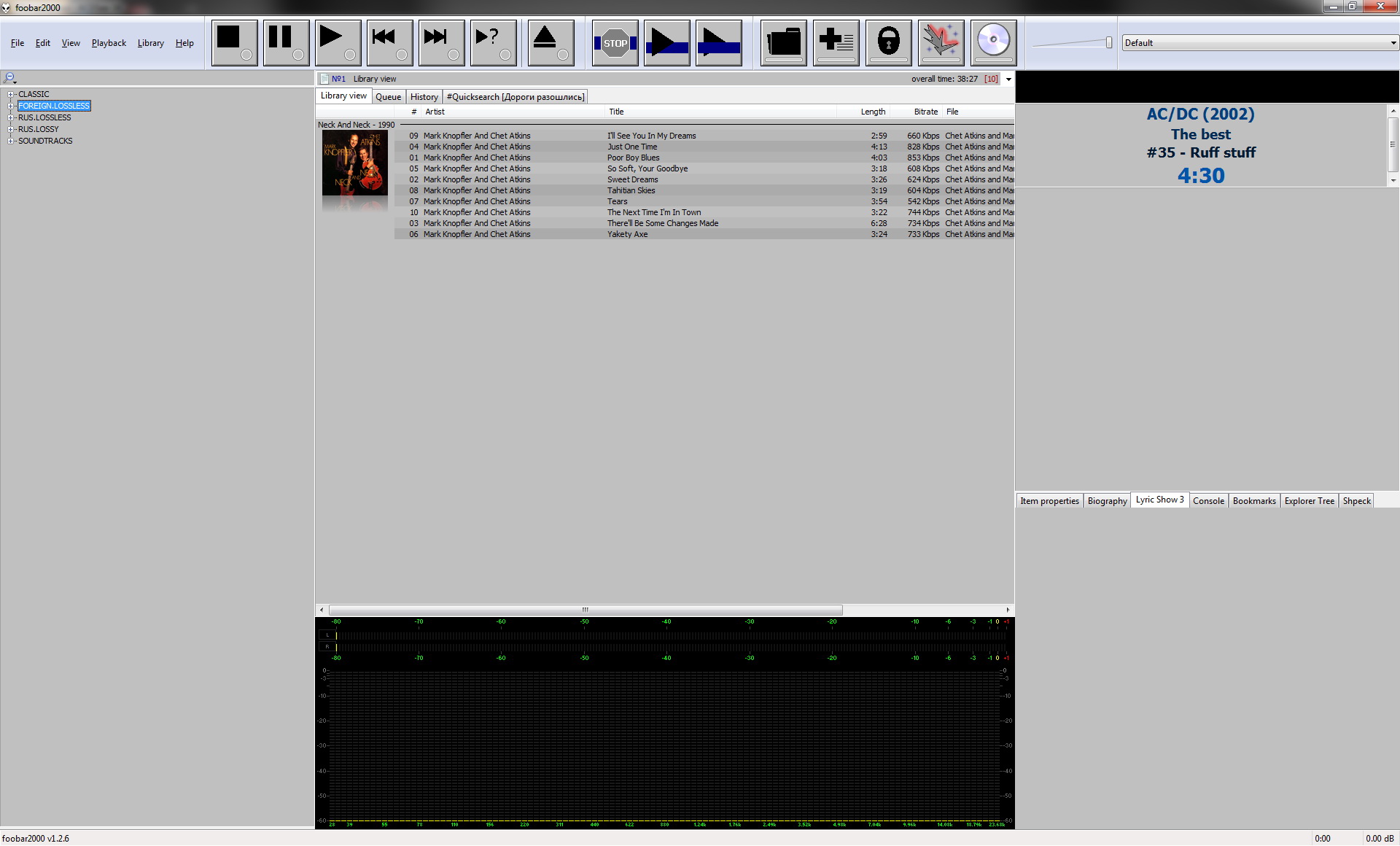Viewport: 1400px width, 846px height.
Task: Click the CD disc icon
Action: click(x=993, y=42)
